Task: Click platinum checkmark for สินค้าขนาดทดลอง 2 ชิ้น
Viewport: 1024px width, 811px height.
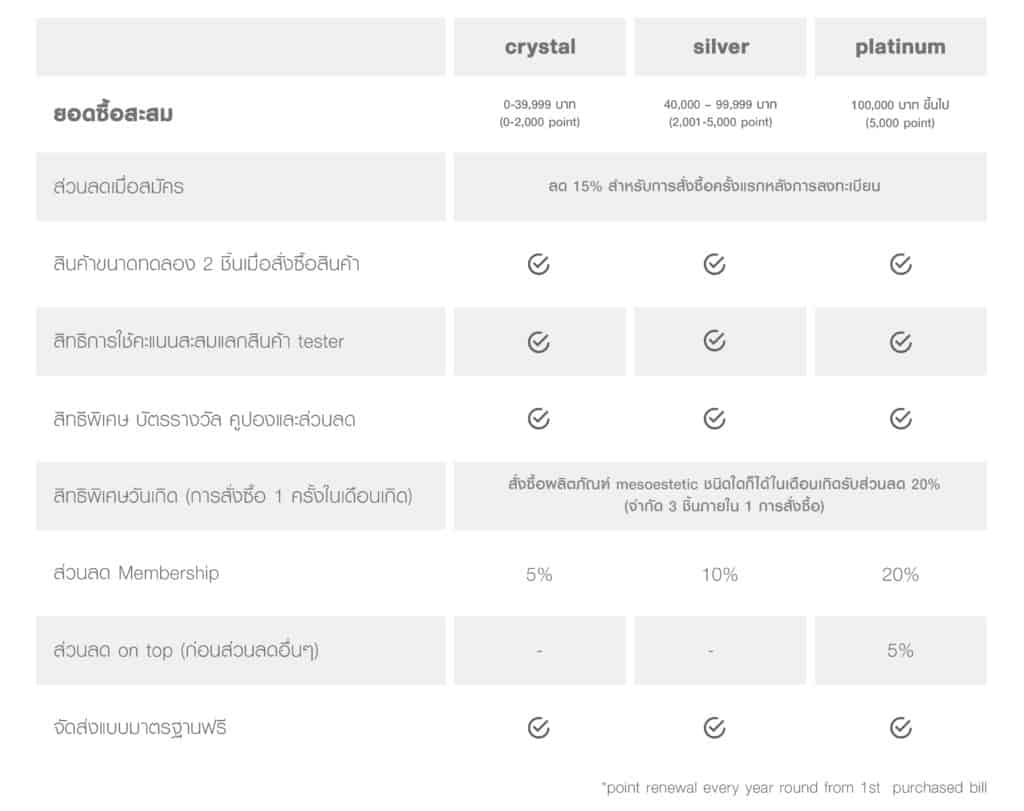Action: click(x=900, y=264)
